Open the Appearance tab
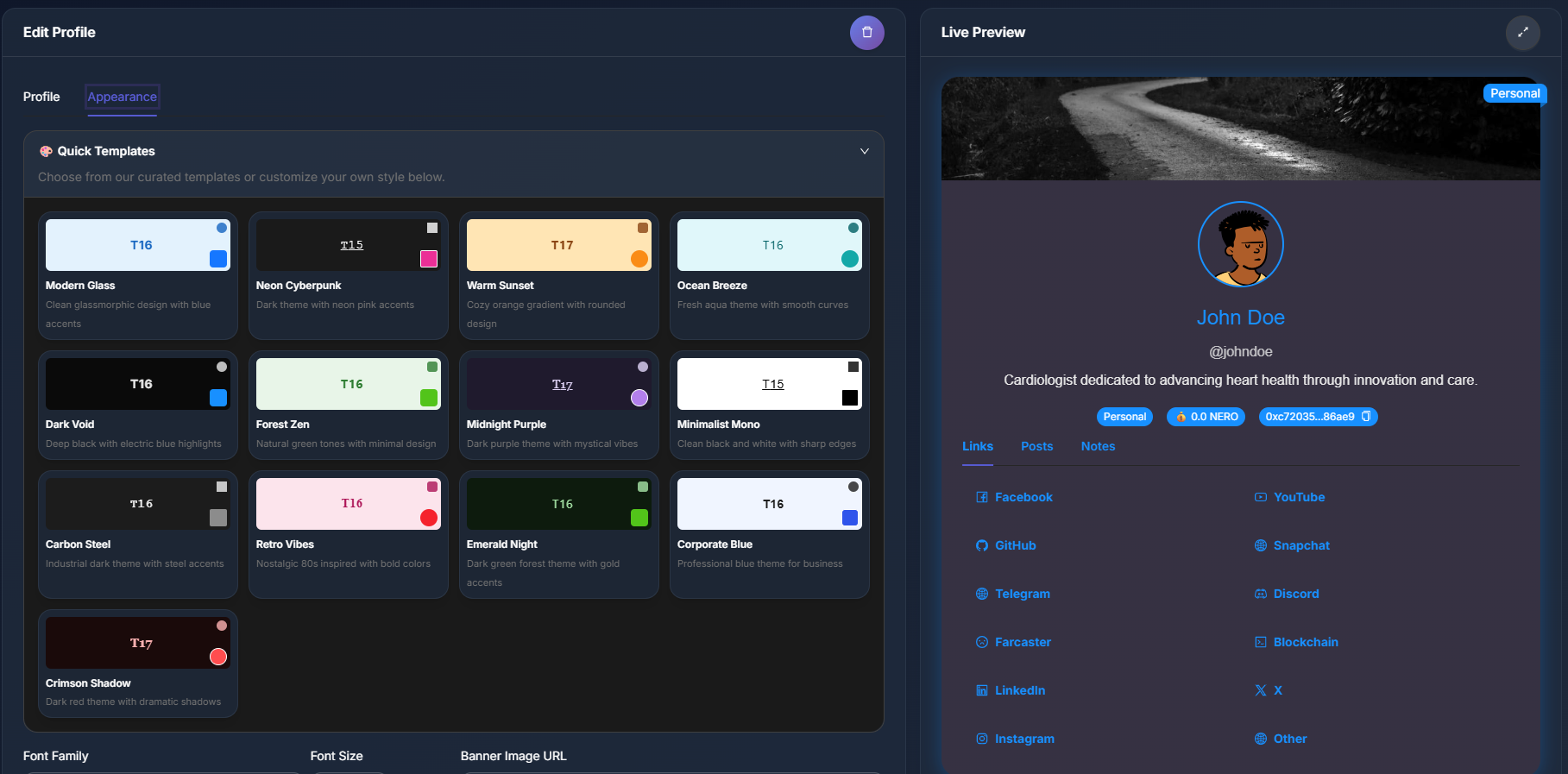This screenshot has width=1568, height=774. tap(122, 97)
